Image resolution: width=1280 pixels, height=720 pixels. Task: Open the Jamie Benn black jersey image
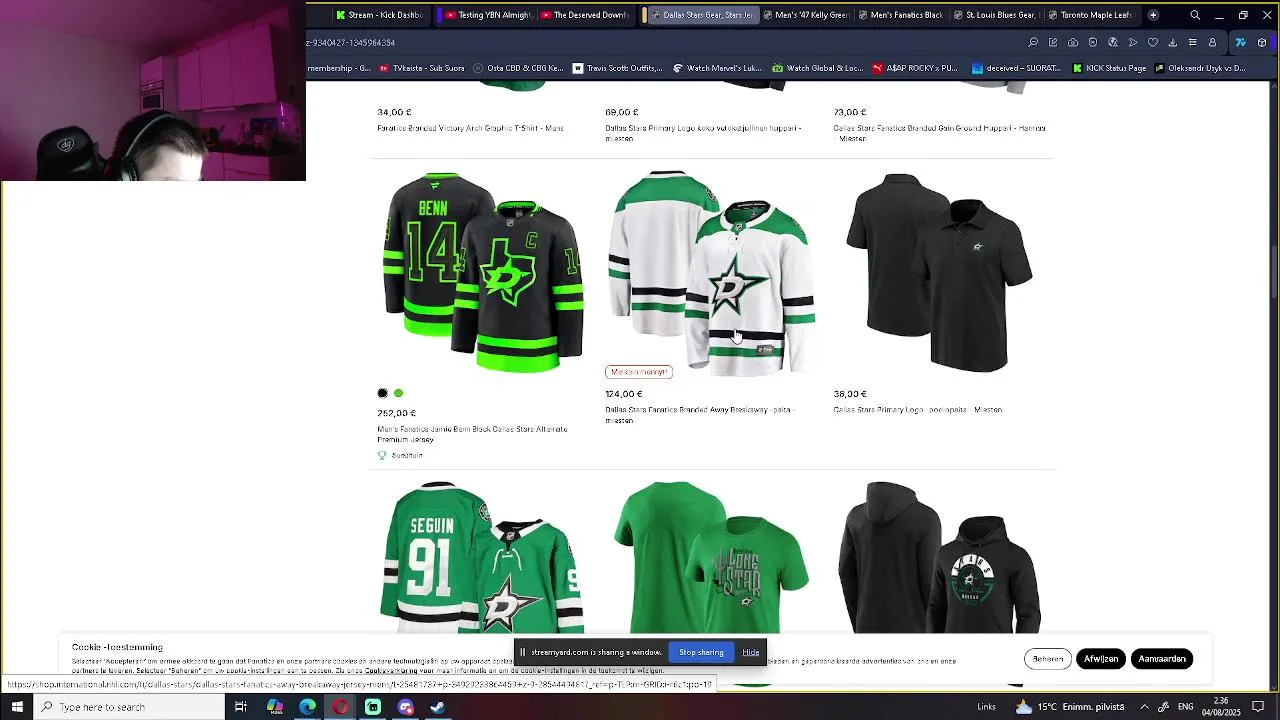point(483,272)
